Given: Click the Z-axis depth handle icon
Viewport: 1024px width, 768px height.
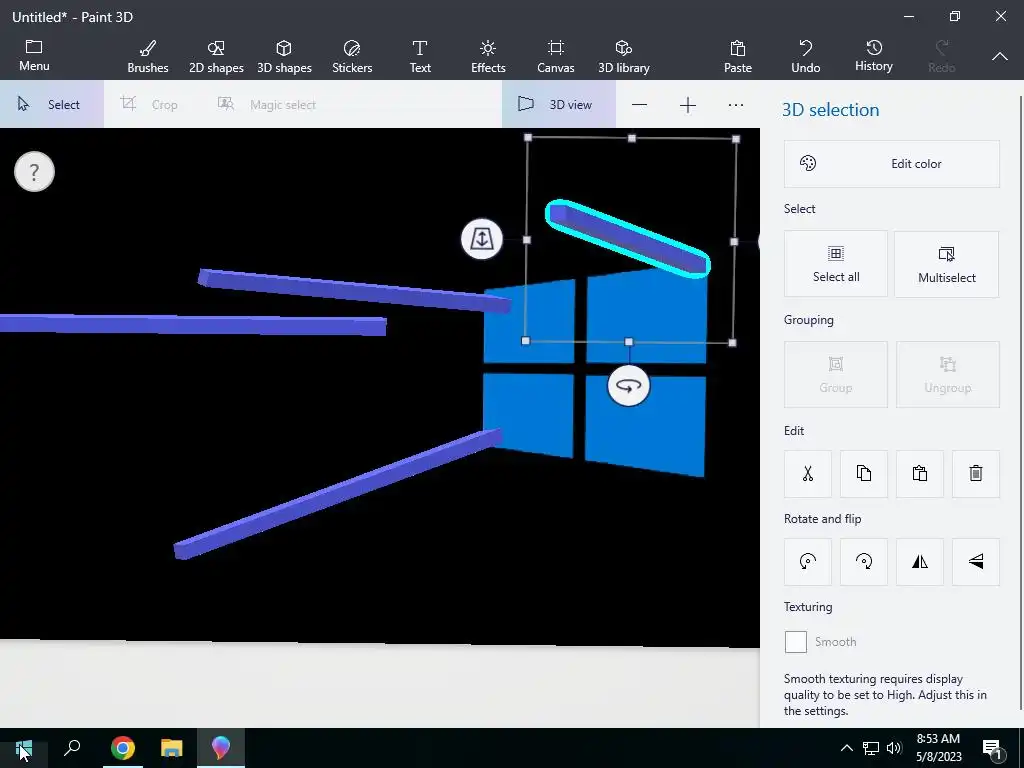Looking at the screenshot, I should (482, 239).
